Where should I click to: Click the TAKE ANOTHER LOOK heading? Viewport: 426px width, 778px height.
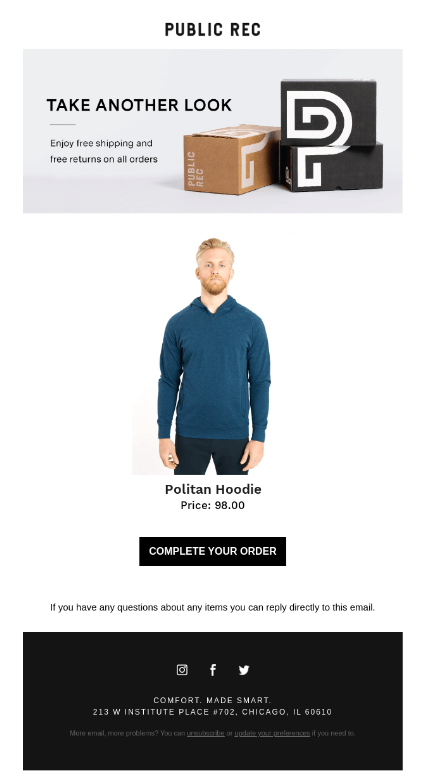139,105
